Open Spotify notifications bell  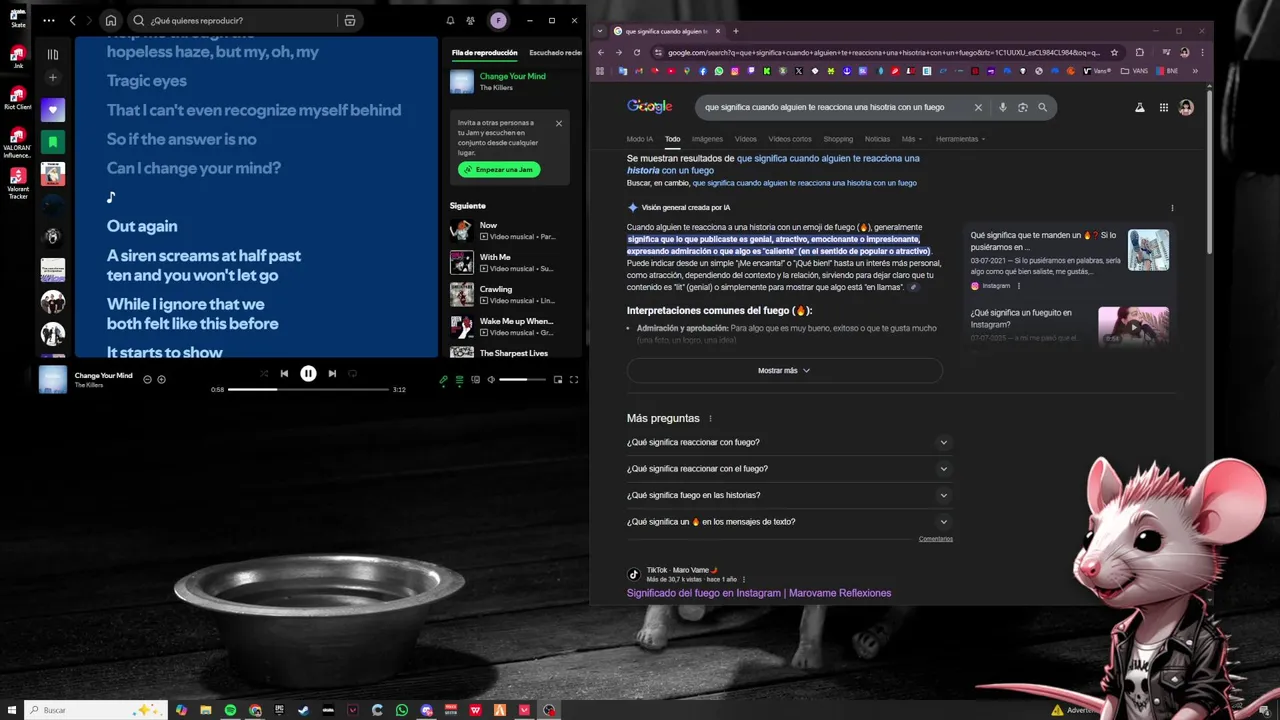click(450, 20)
